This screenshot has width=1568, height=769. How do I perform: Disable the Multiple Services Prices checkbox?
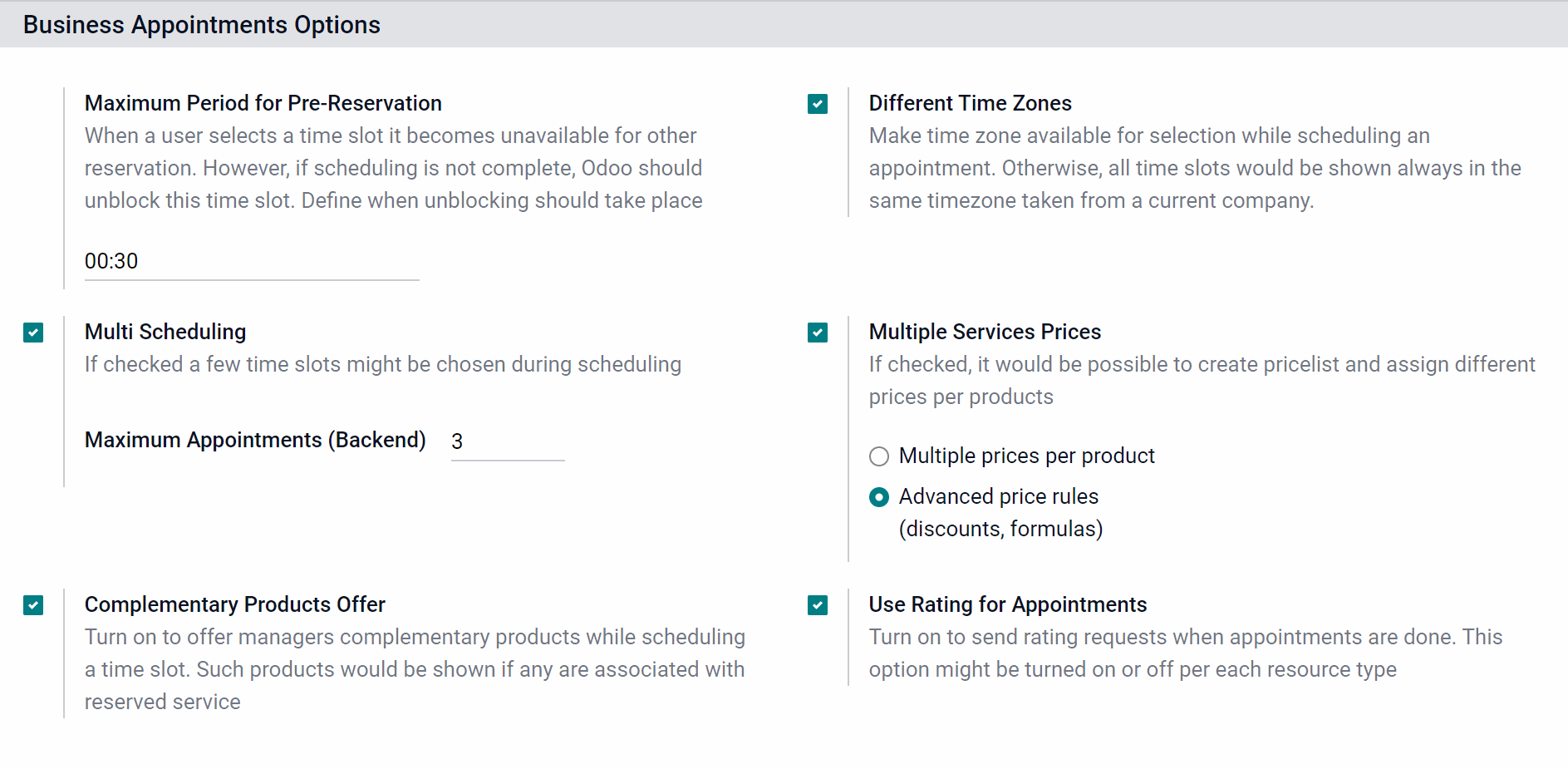click(818, 333)
